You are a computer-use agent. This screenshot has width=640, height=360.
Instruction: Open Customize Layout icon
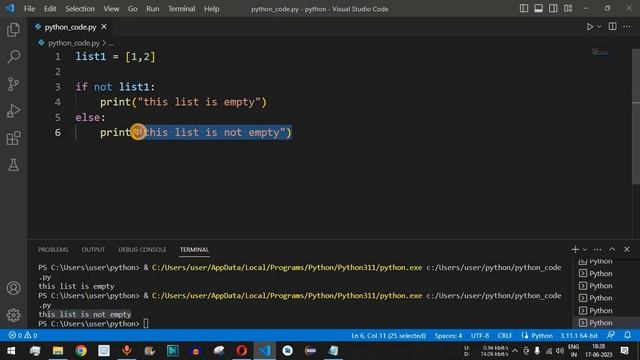(x=568, y=9)
